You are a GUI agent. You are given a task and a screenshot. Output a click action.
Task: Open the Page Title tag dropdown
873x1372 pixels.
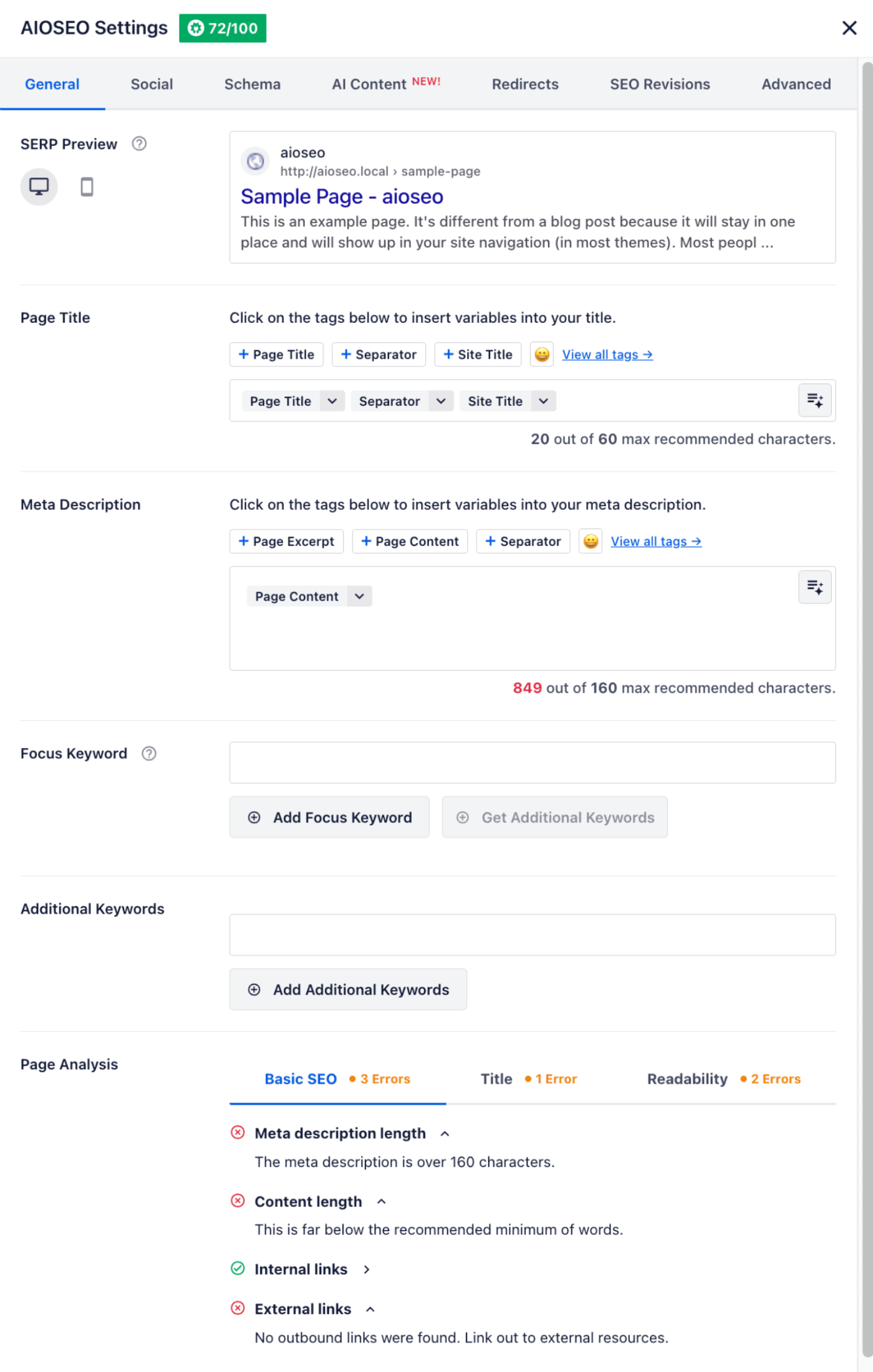coord(332,401)
